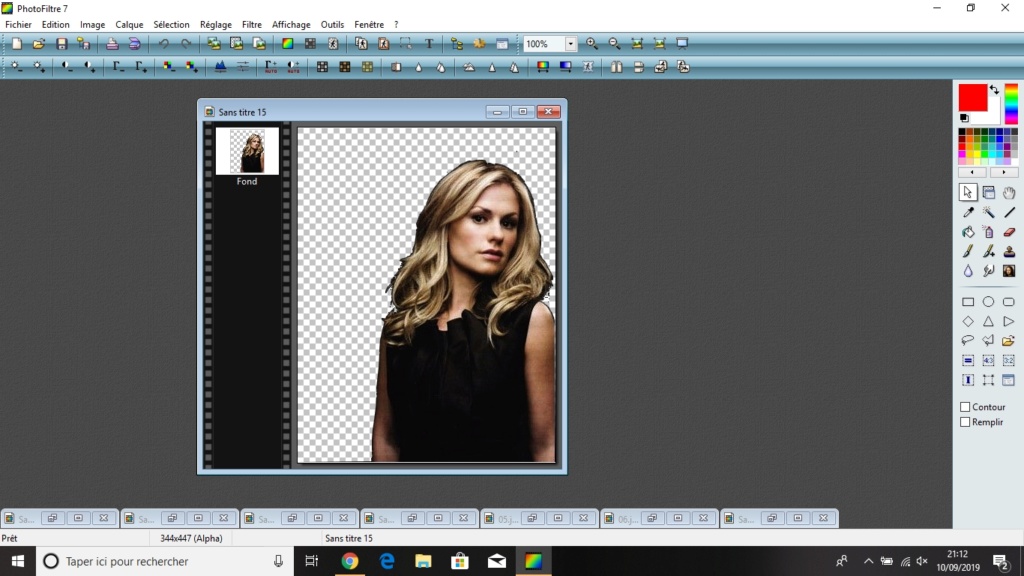Image resolution: width=1024 pixels, height=576 pixels.
Task: Select the Clone Stamp tool
Action: tap(1009, 251)
